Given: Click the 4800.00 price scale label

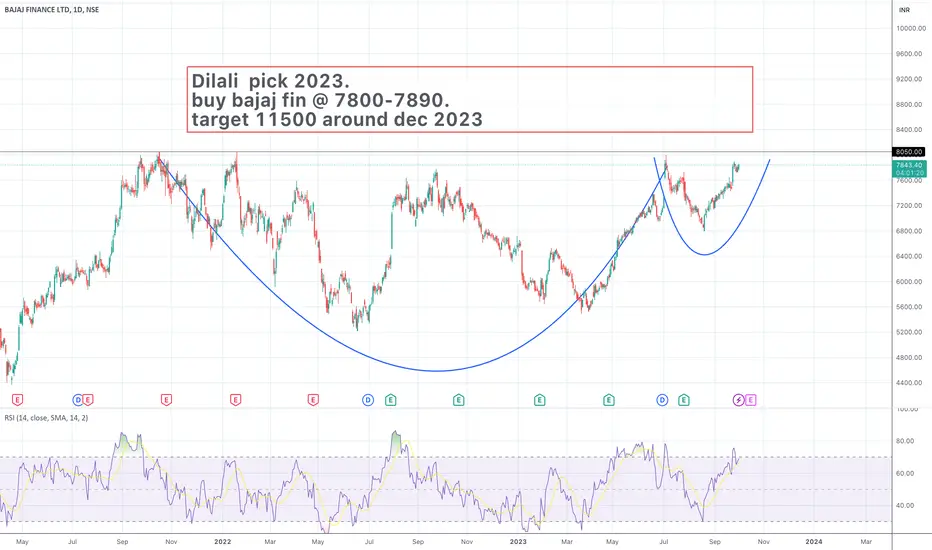Looking at the screenshot, I should pyautogui.click(x=909, y=358).
